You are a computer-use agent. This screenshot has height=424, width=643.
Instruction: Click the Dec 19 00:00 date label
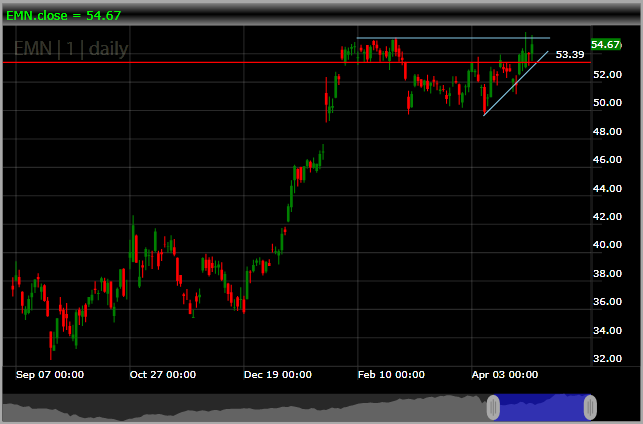tap(278, 374)
